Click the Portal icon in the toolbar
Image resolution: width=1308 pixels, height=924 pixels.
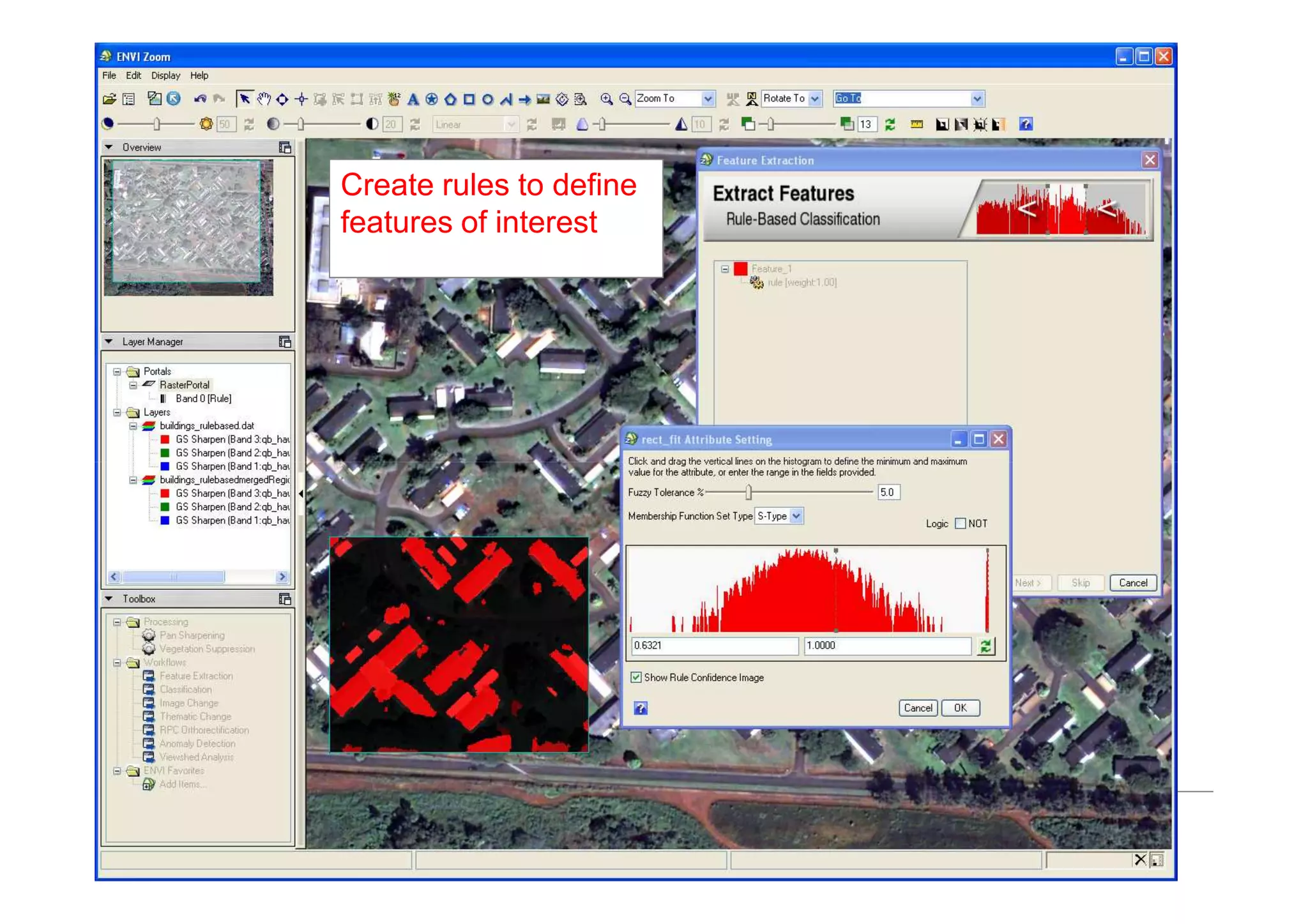pos(942,125)
